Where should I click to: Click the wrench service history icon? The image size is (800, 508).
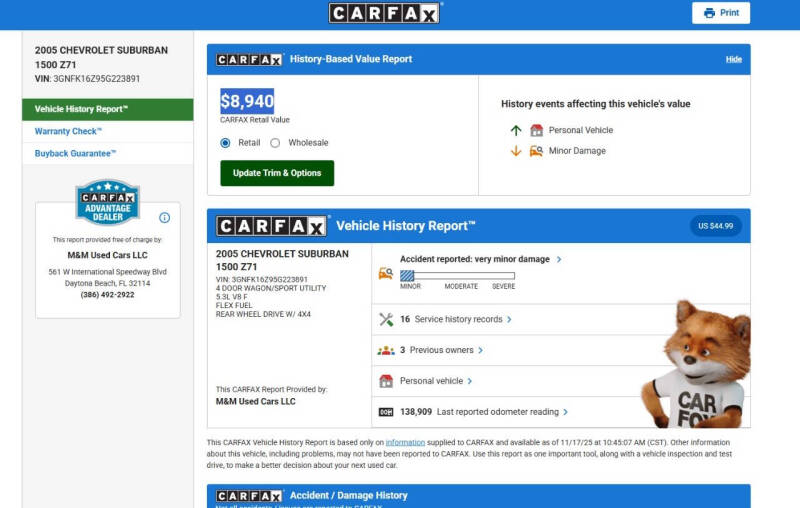click(x=386, y=319)
